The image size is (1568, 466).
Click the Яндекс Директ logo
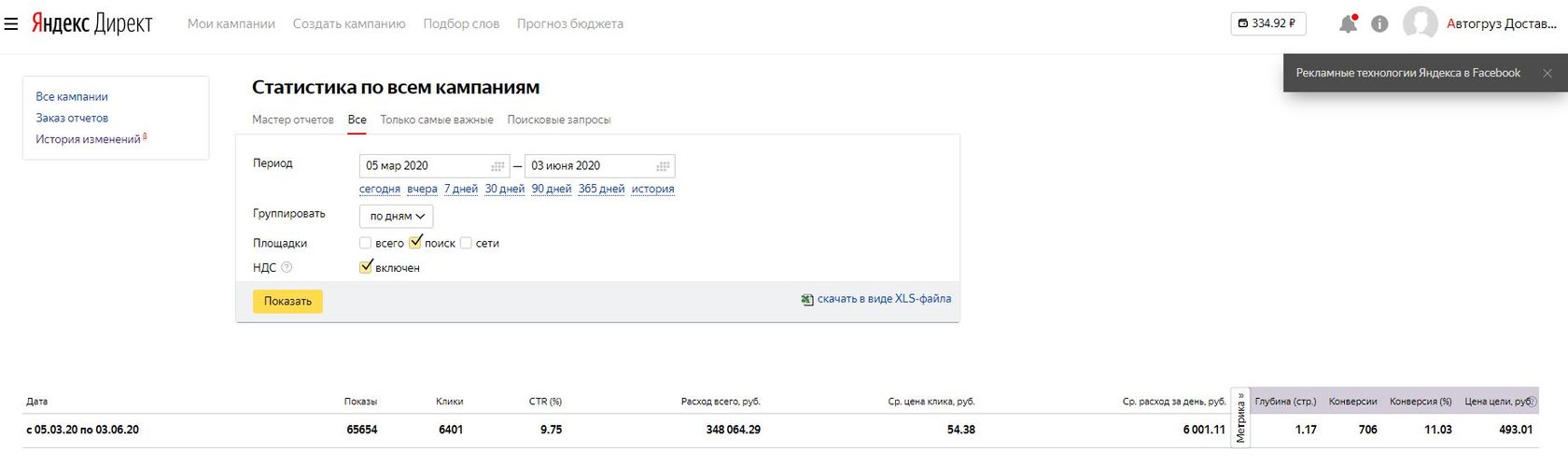[91, 23]
